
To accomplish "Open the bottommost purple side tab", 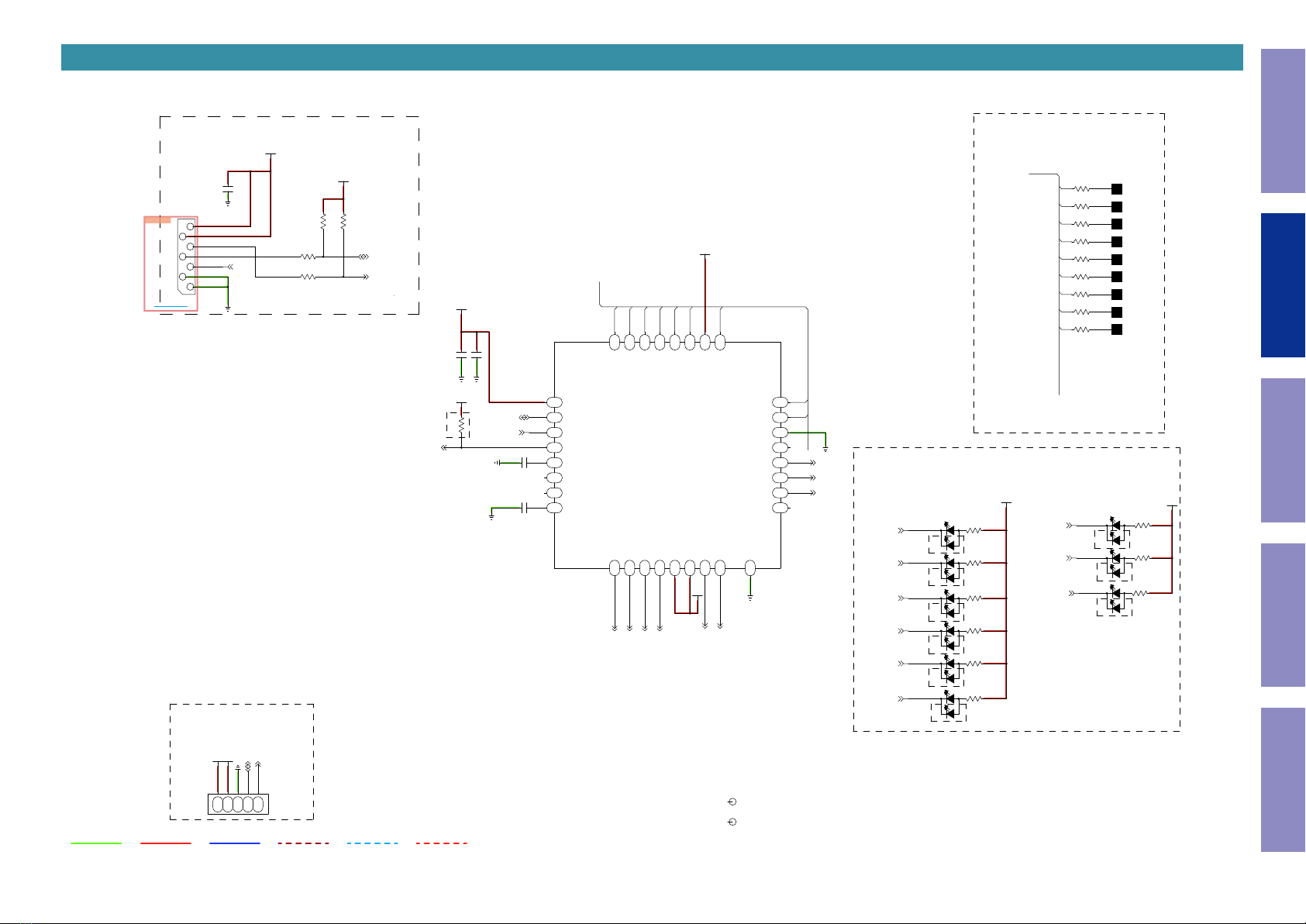I will coord(1283,780).
